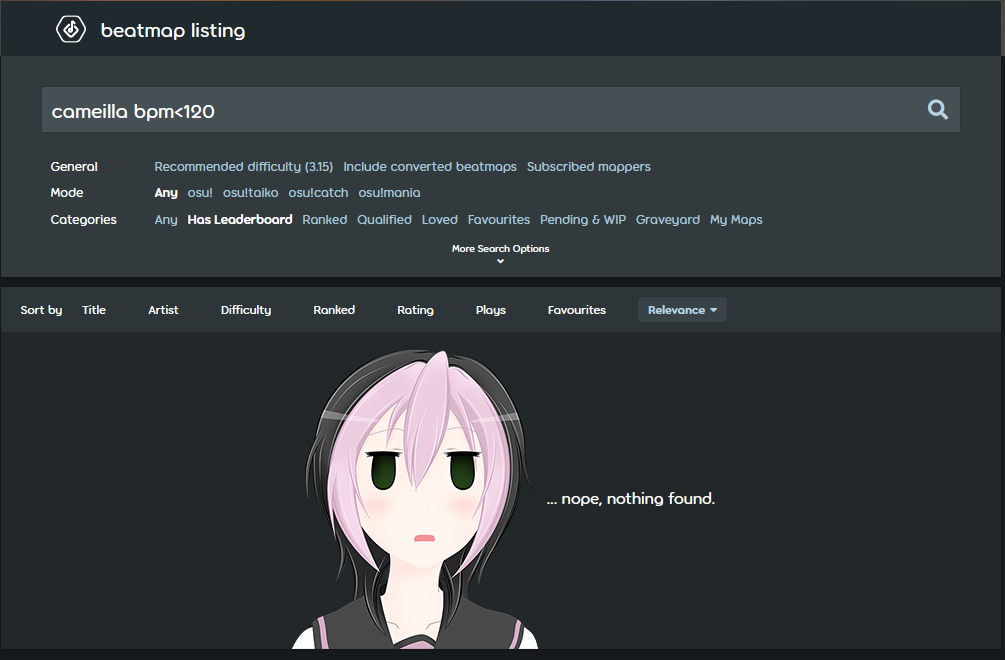The width and height of the screenshot is (1005, 660).
Task: Sort results by Difficulty
Action: click(246, 310)
